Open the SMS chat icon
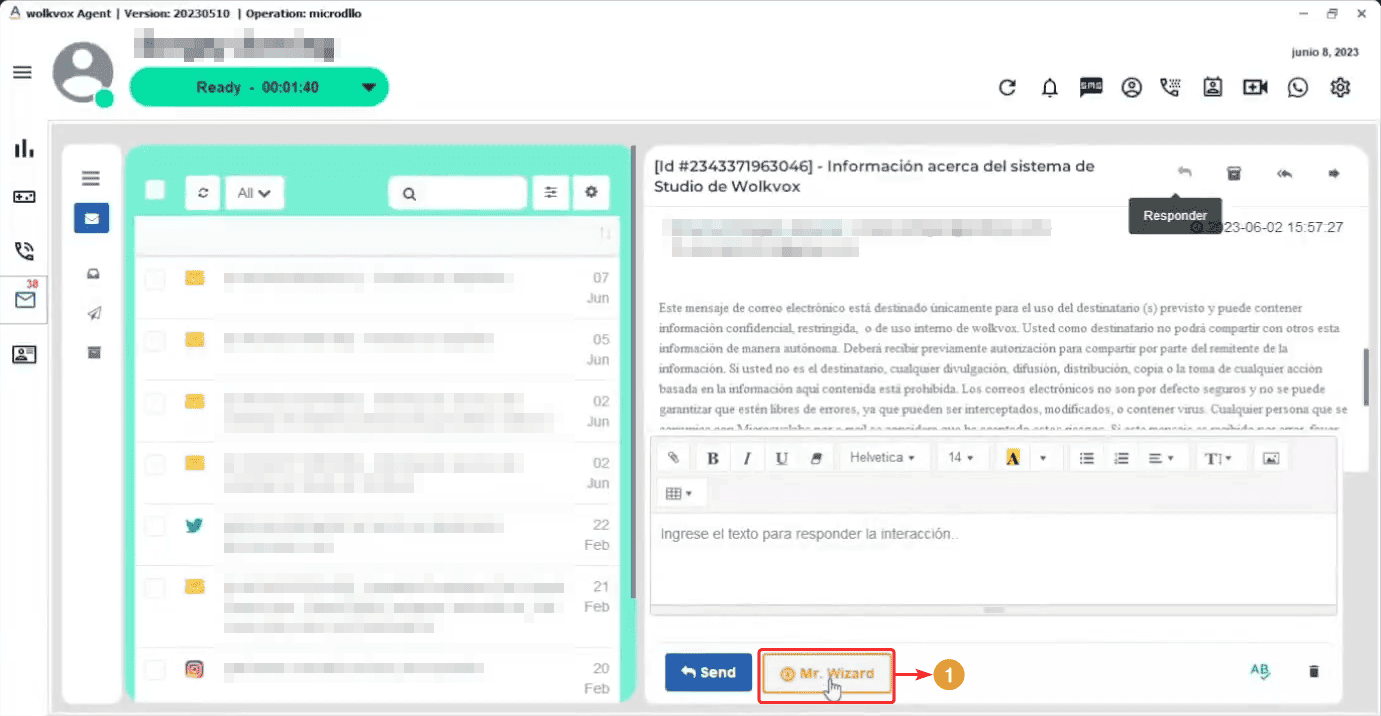Viewport: 1381px width, 716px height. pyautogui.click(x=1091, y=88)
